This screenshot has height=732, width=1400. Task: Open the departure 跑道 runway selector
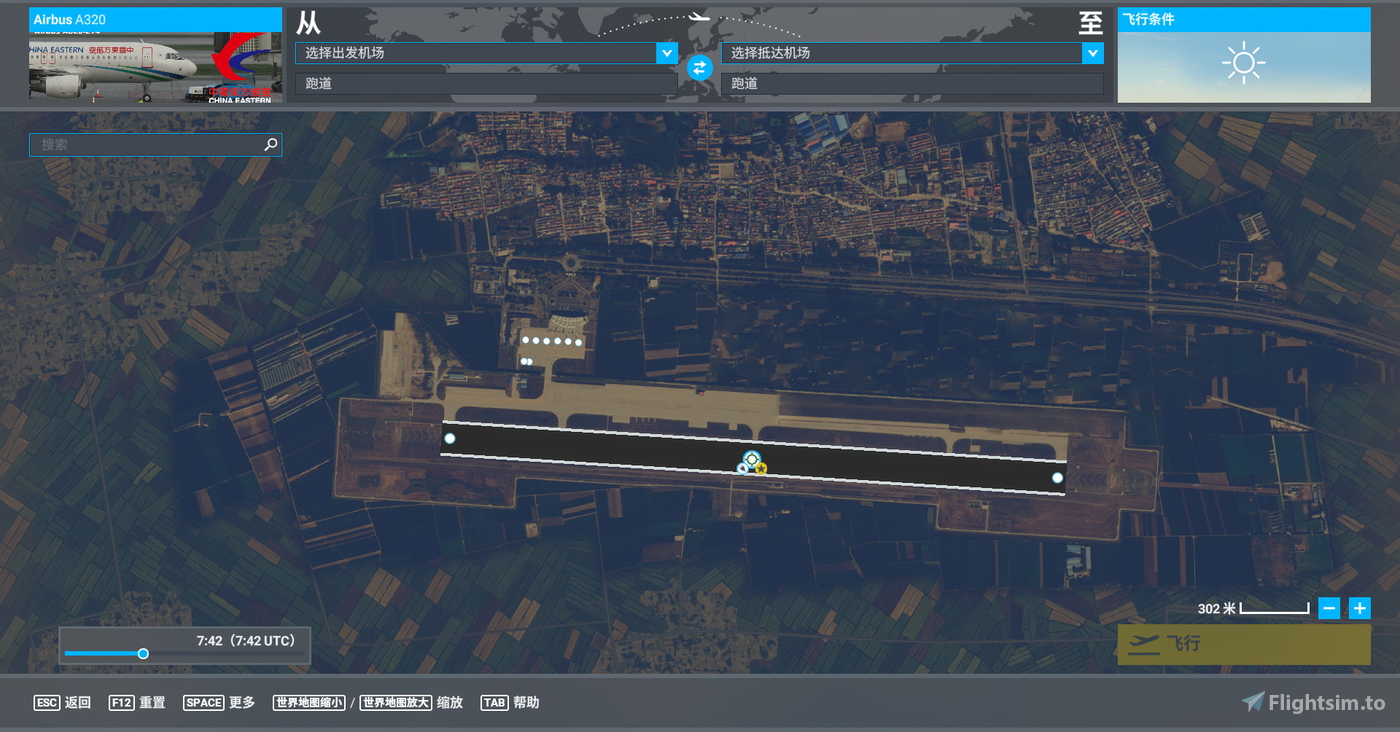click(486, 83)
